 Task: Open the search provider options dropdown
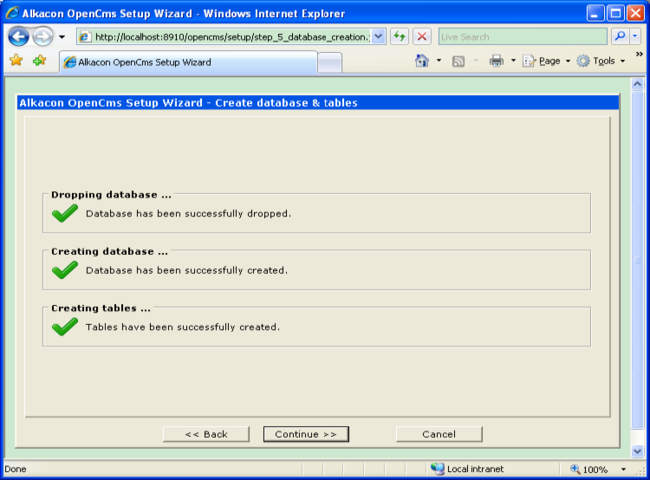[x=635, y=37]
